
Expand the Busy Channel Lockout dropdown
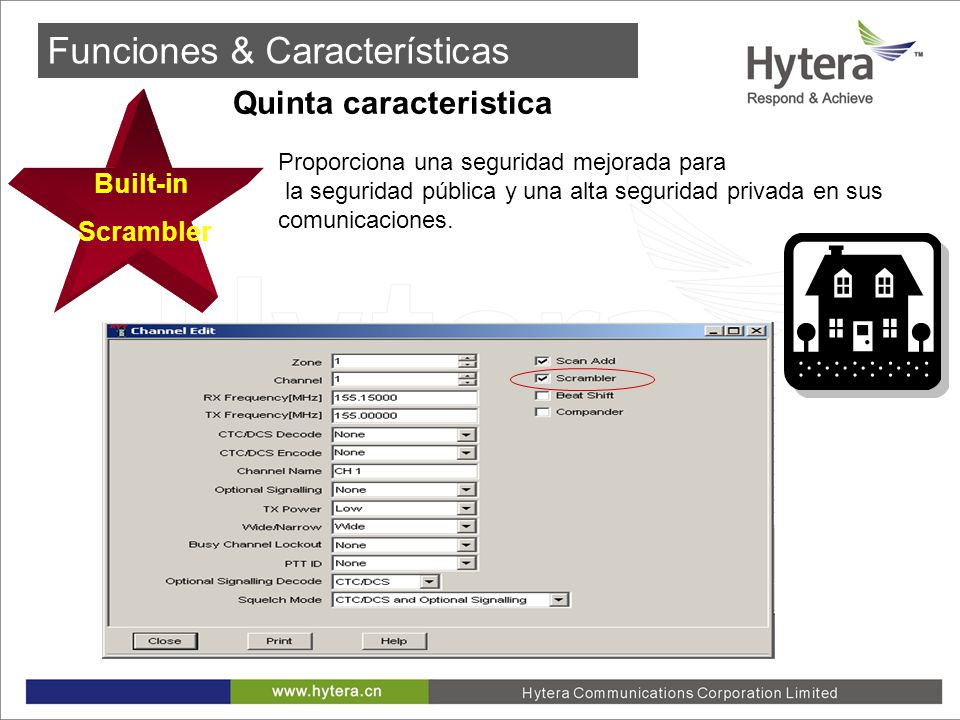point(466,545)
